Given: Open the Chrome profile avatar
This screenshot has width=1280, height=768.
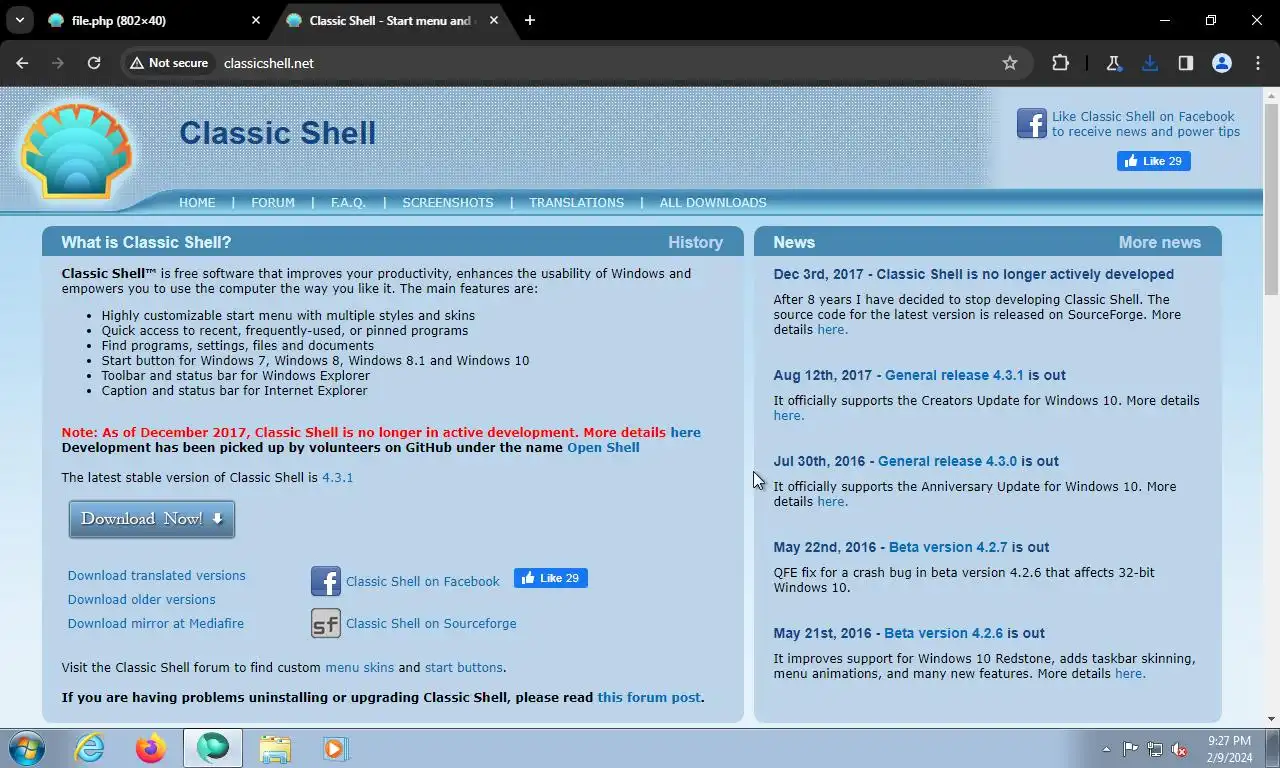Looking at the screenshot, I should click(1221, 63).
